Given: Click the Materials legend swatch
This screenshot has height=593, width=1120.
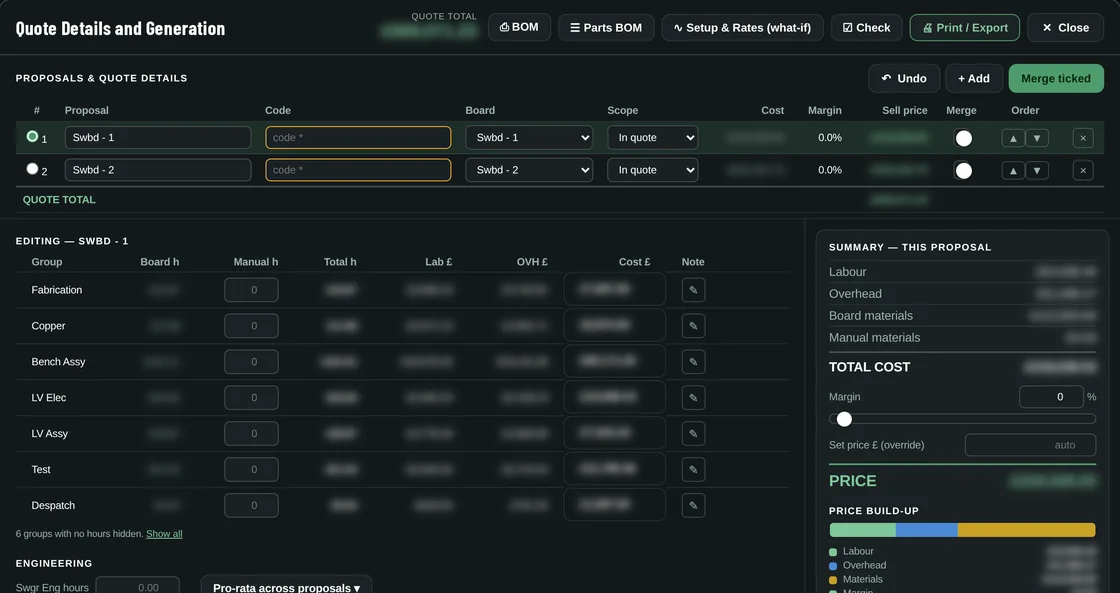Looking at the screenshot, I should (x=833, y=579).
